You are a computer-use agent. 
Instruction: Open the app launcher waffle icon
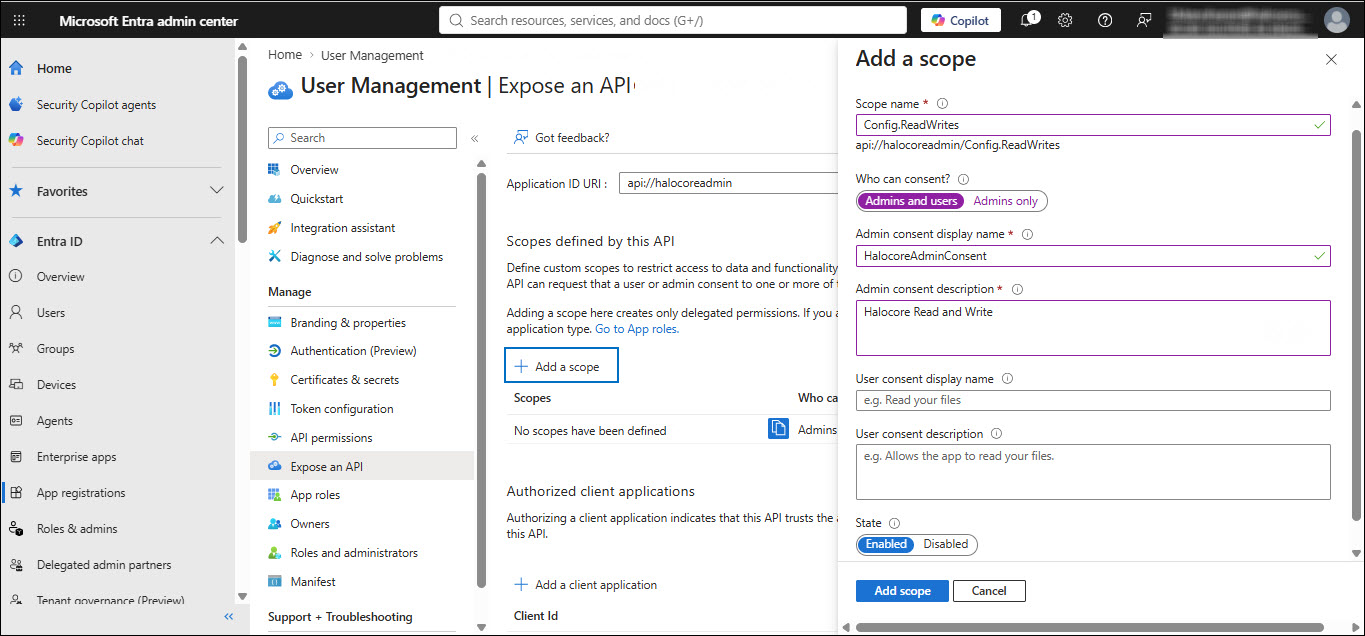[20, 21]
